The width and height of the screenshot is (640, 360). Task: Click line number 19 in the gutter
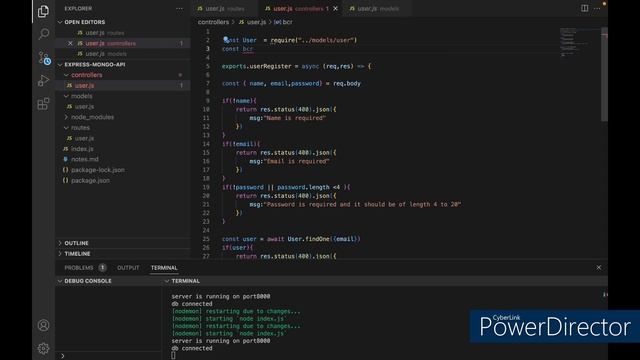point(206,187)
